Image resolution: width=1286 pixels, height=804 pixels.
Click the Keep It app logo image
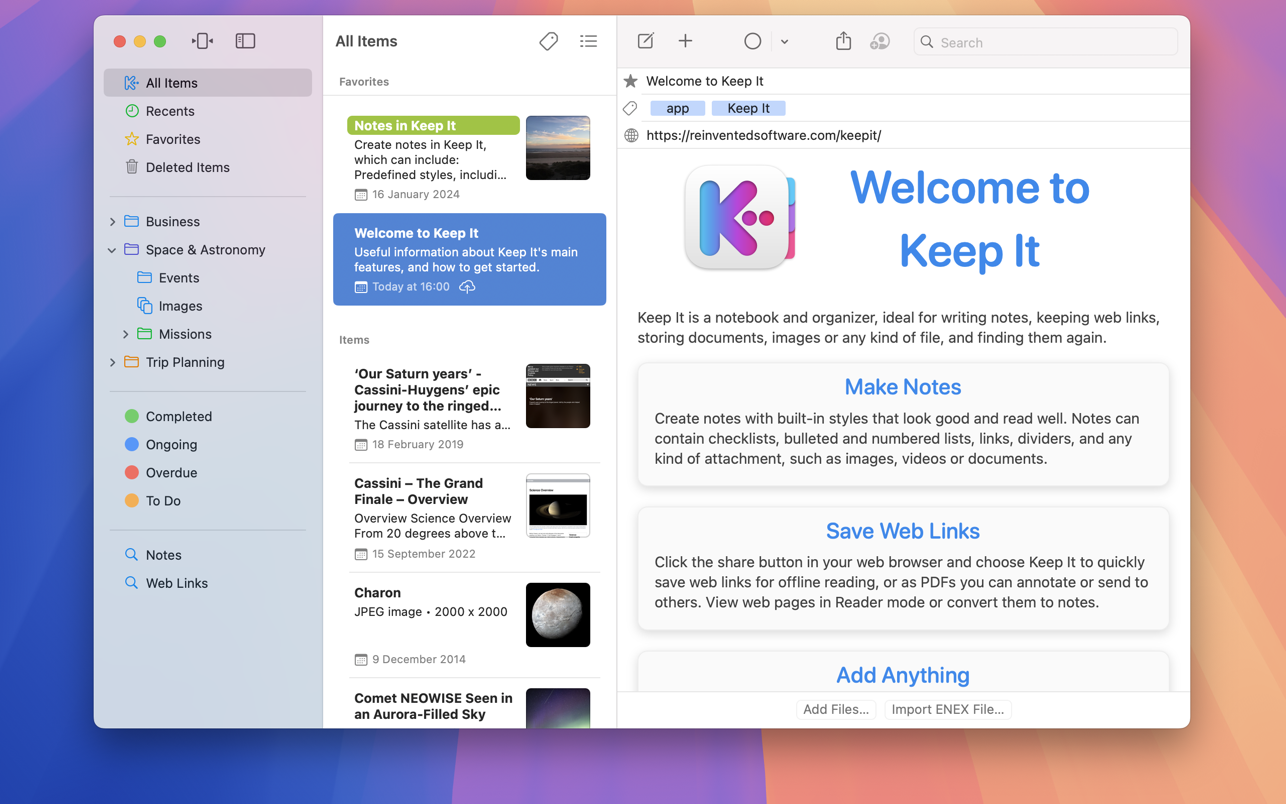(740, 218)
